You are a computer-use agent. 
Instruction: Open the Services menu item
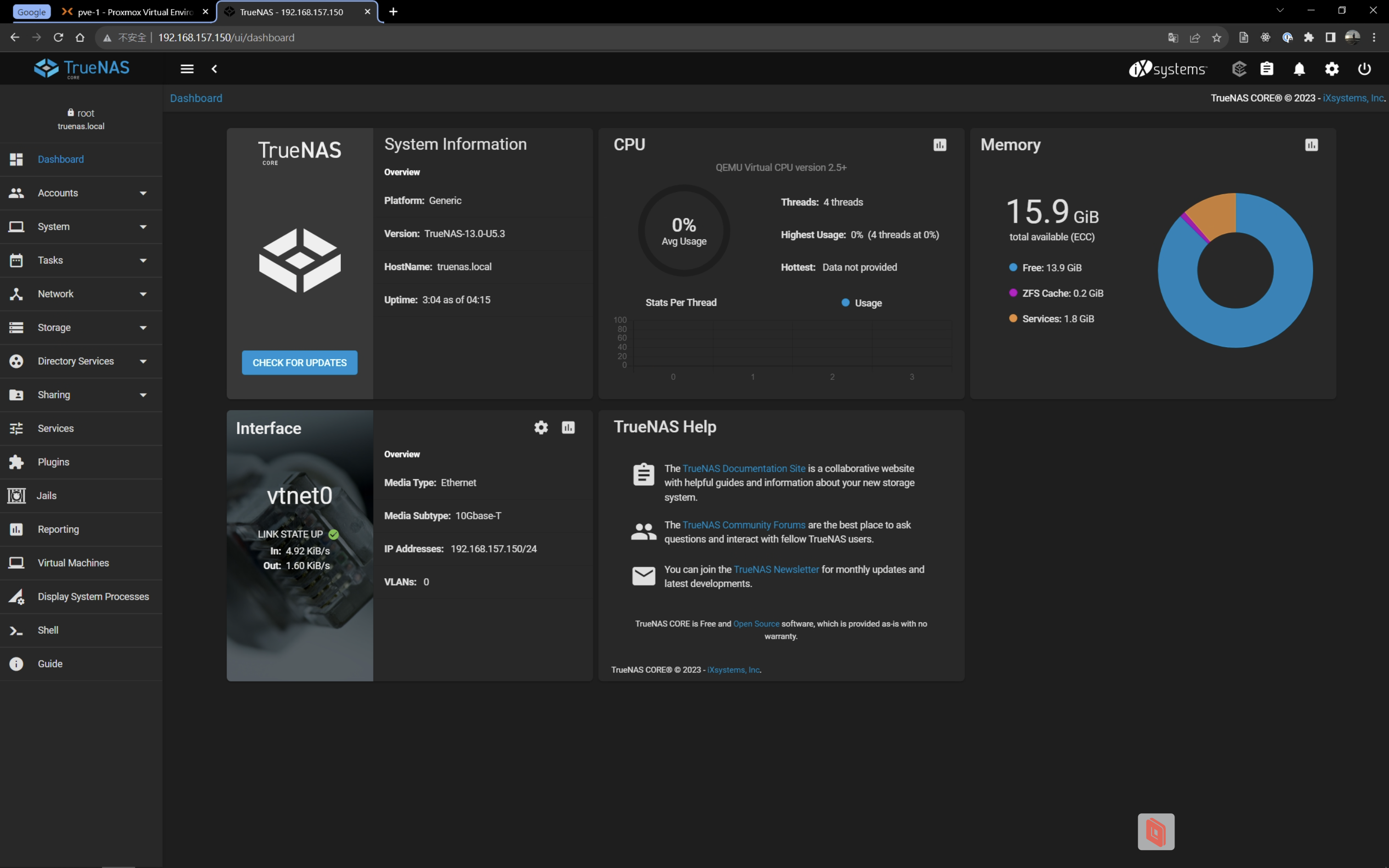point(56,428)
